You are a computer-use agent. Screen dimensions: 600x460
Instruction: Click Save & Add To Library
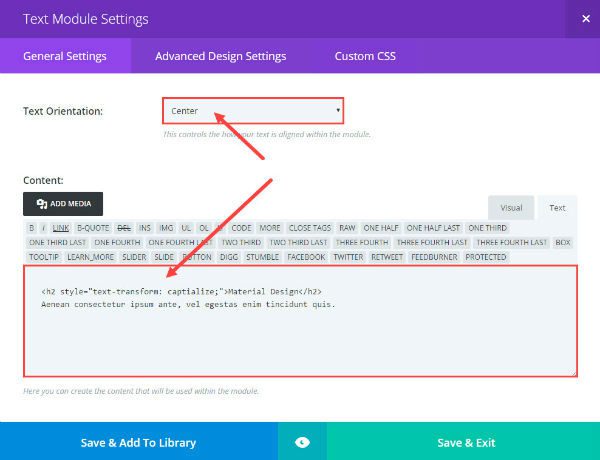(x=138, y=442)
